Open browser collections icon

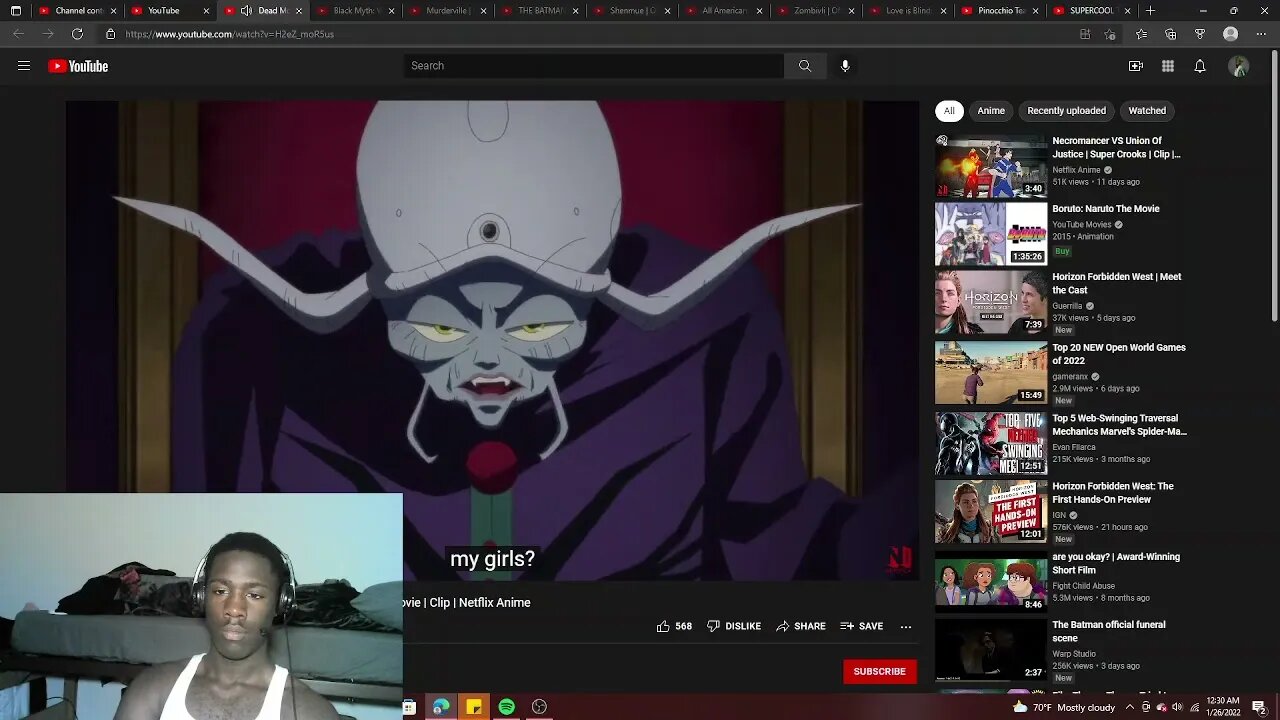click(x=1171, y=34)
